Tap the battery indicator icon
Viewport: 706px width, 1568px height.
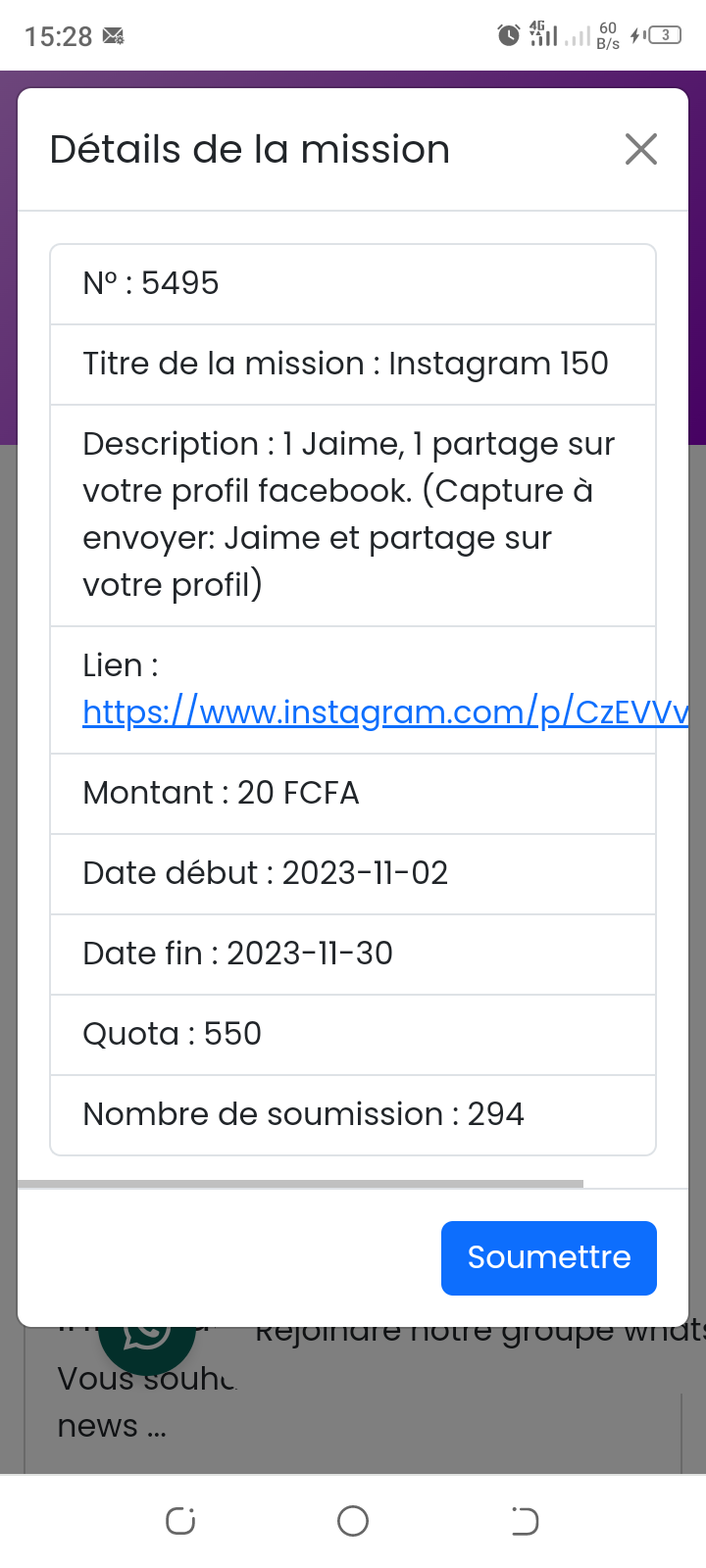(x=665, y=36)
